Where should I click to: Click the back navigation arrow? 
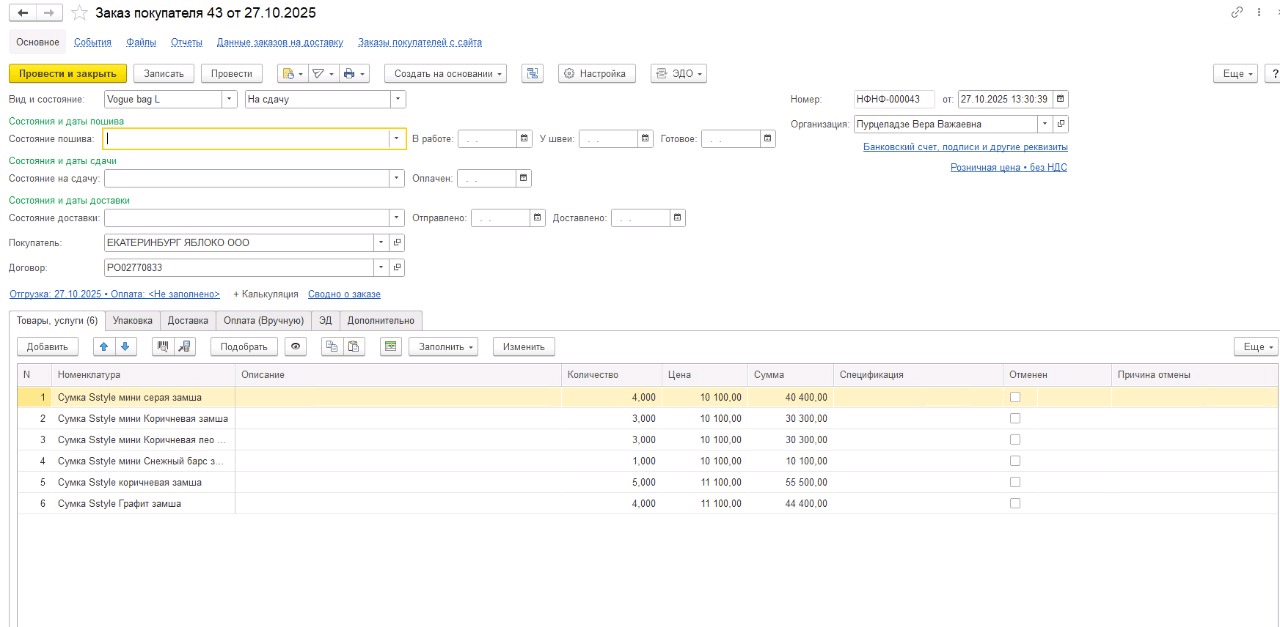[x=22, y=13]
